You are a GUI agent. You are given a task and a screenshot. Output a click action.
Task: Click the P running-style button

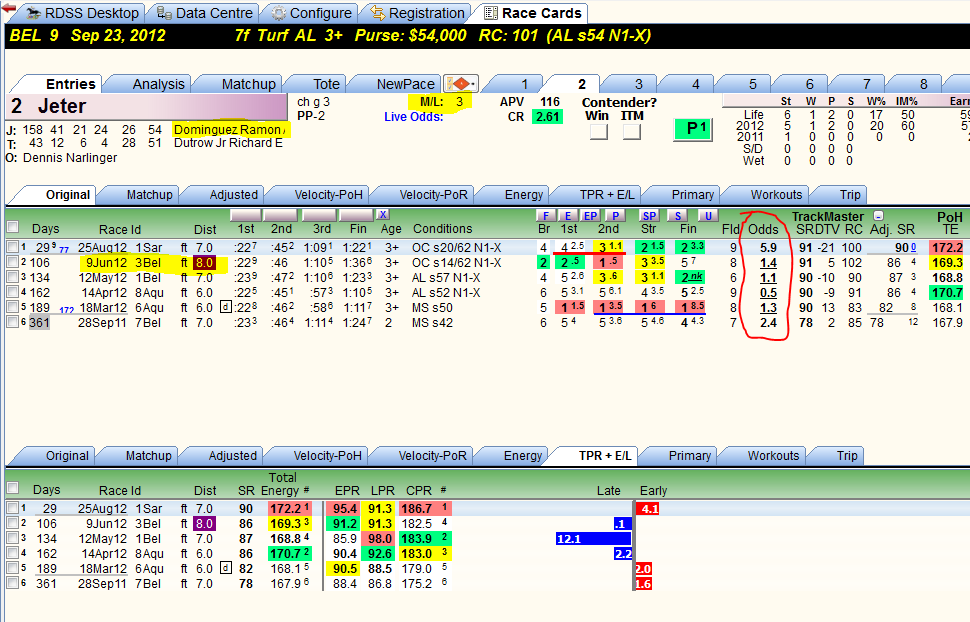[x=615, y=215]
